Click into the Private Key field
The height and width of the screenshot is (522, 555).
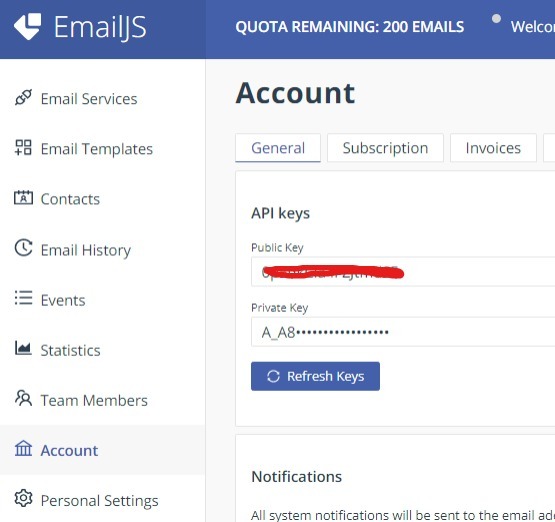click(x=403, y=332)
